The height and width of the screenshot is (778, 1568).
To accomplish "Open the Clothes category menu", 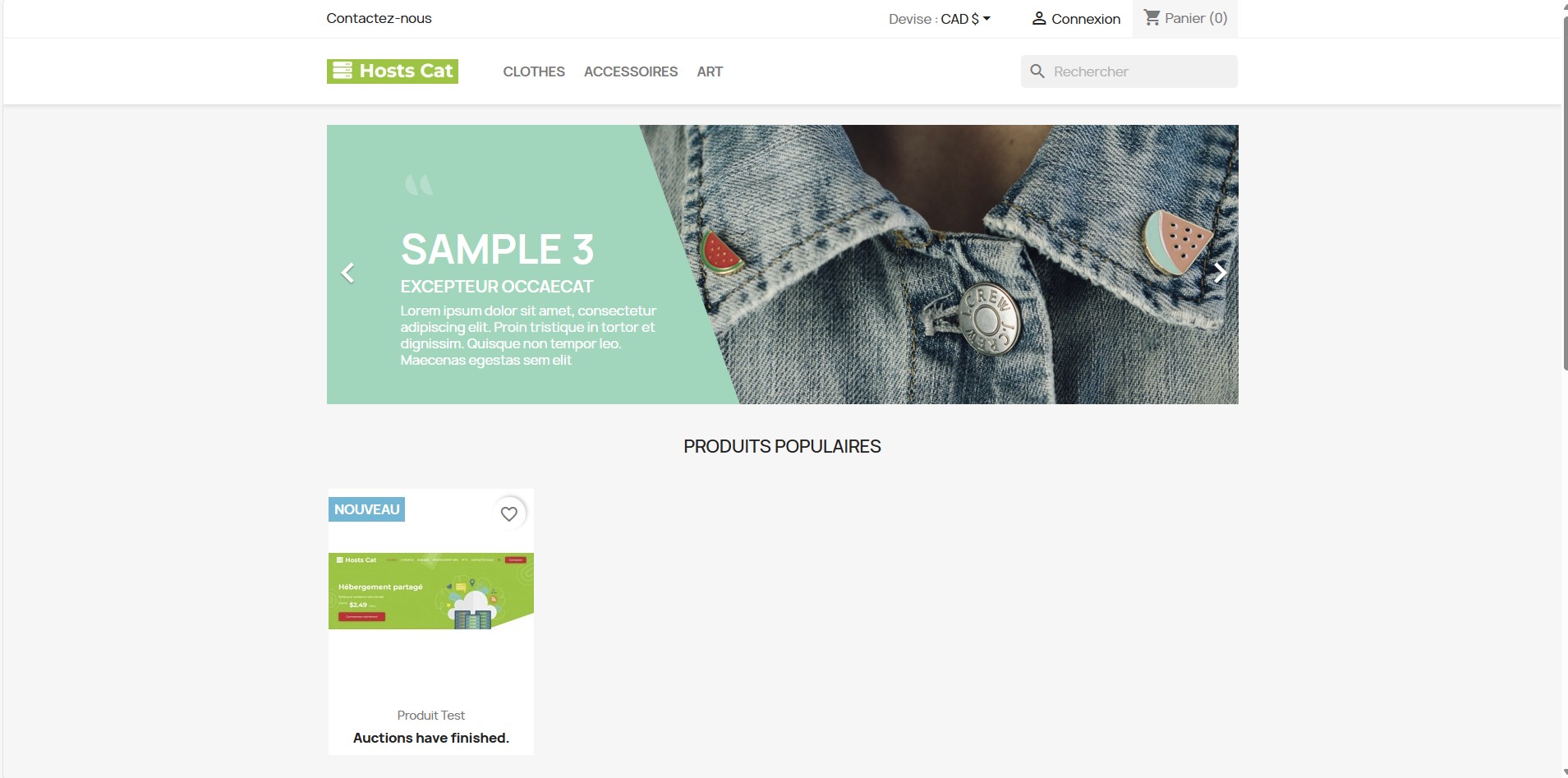I will click(534, 71).
